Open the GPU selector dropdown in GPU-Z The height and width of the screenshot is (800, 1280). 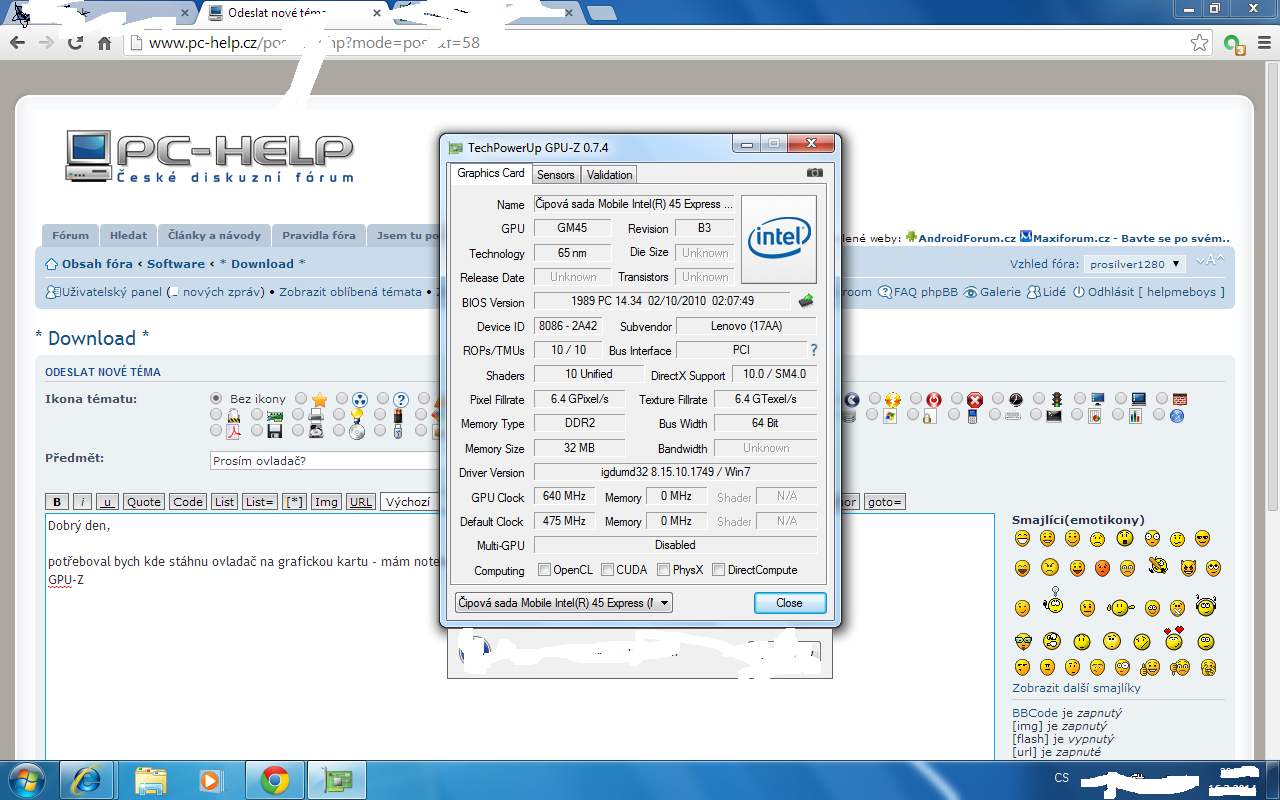pyautogui.click(x=563, y=603)
